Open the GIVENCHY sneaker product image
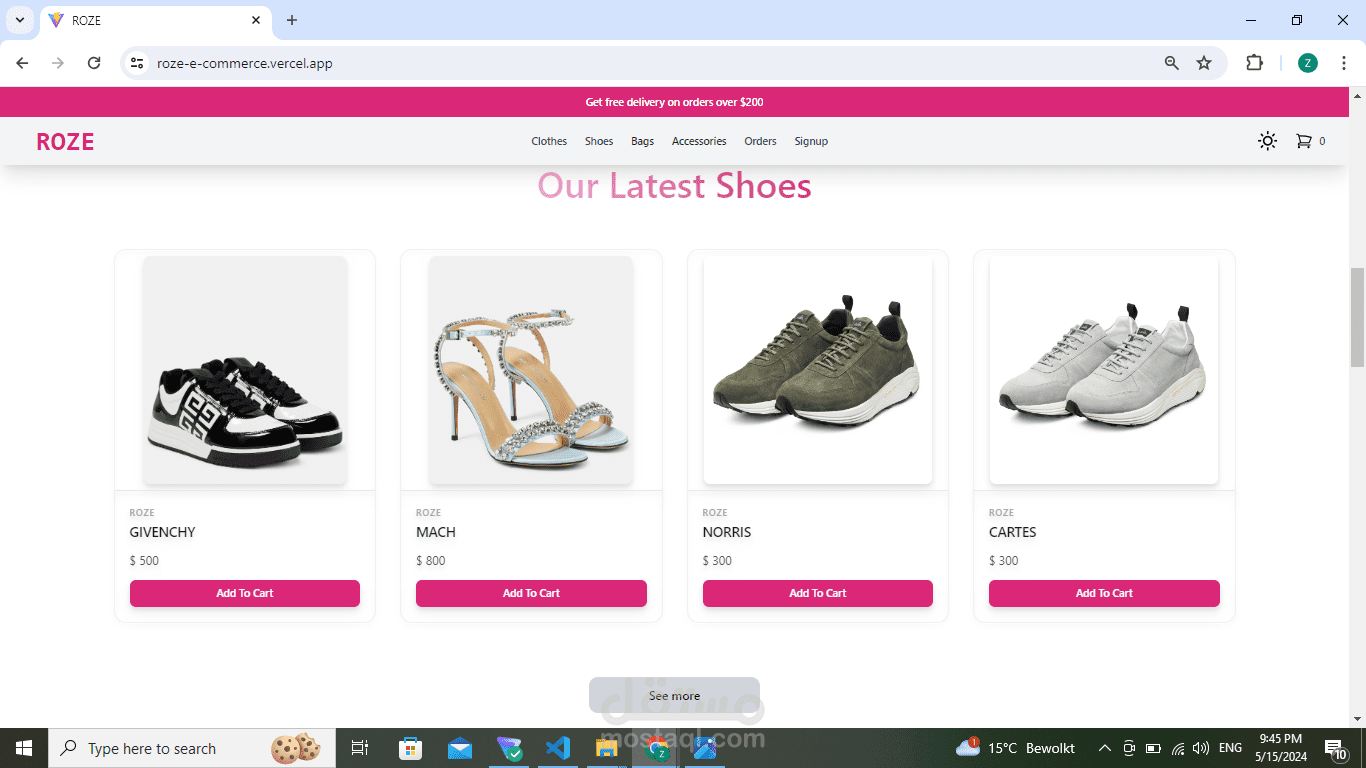This screenshot has width=1366, height=768. [x=245, y=370]
